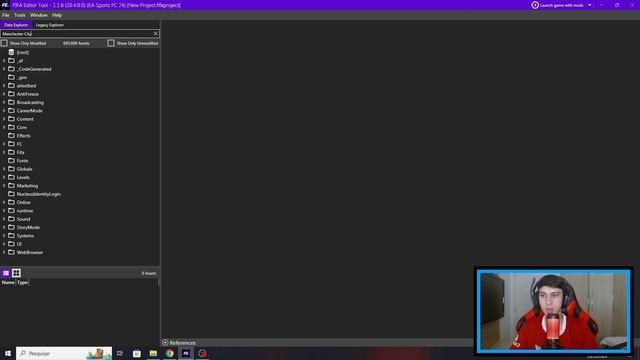640x360 pixels.
Task: Click the Effects folder icon
Action: click(11, 136)
